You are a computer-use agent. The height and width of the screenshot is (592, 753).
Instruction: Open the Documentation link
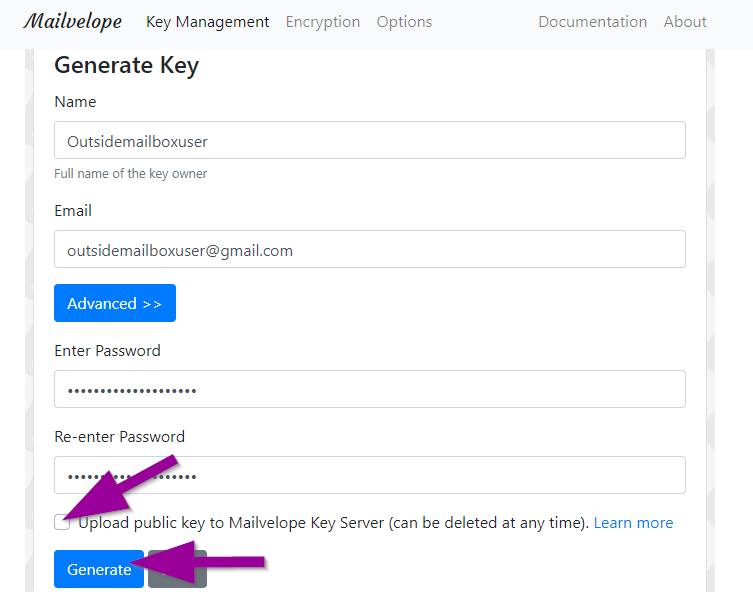(592, 22)
